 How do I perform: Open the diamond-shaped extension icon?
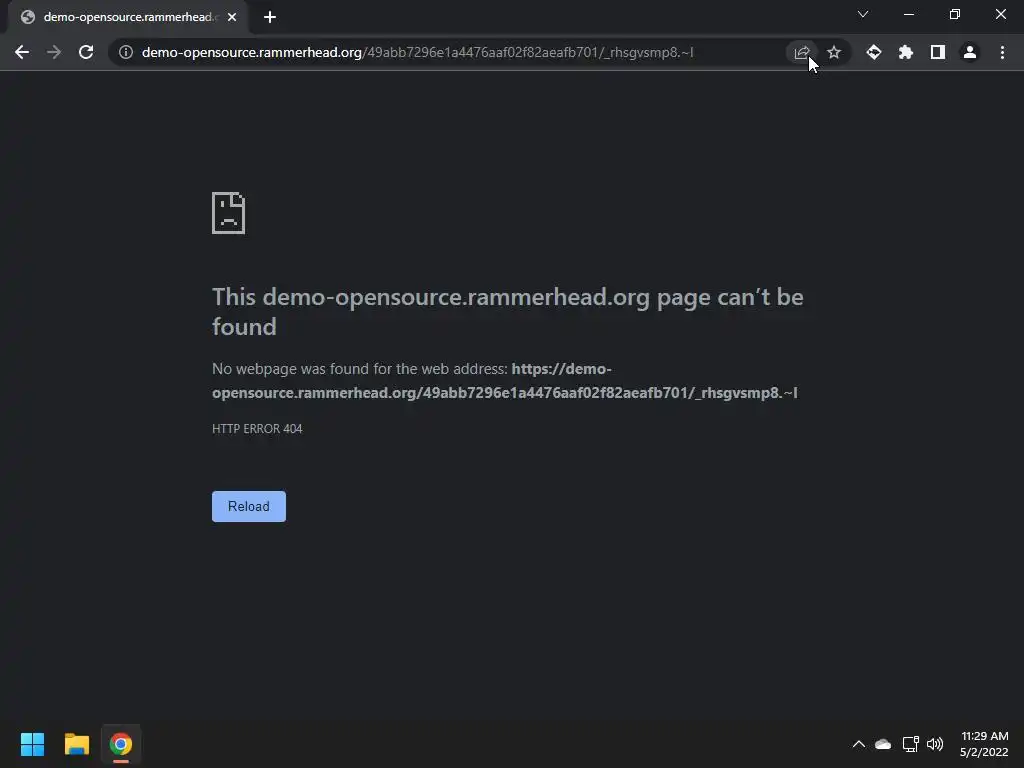coord(874,52)
